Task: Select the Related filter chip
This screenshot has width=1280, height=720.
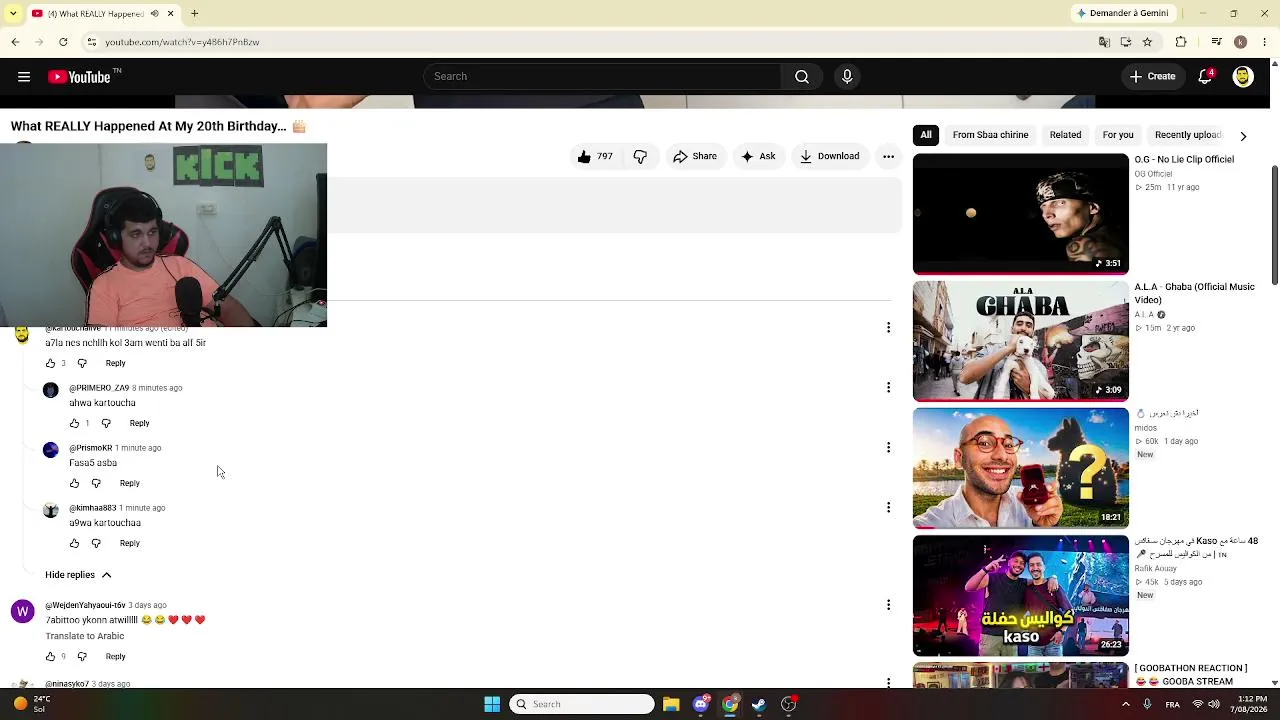Action: click(1065, 135)
